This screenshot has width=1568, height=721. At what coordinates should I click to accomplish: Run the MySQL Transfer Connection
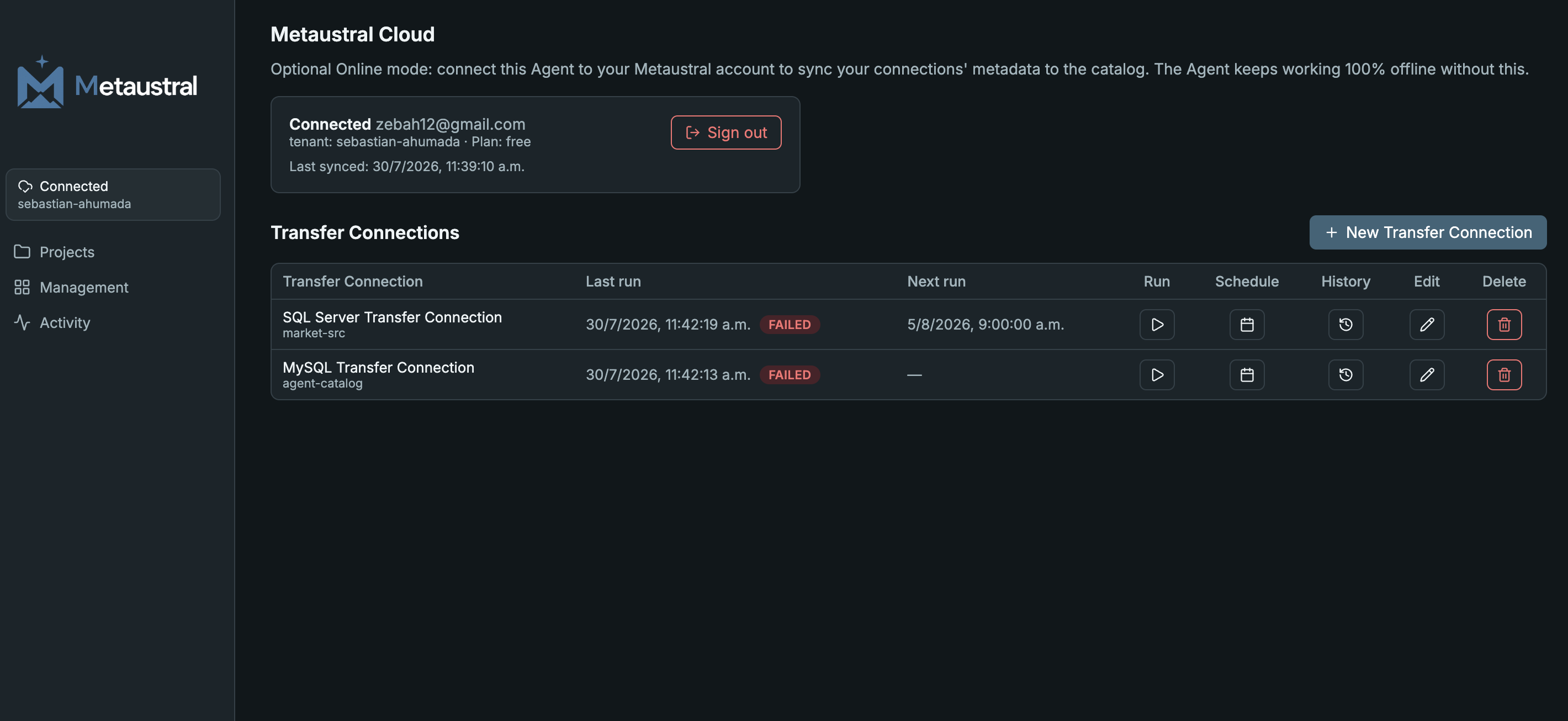coord(1157,375)
